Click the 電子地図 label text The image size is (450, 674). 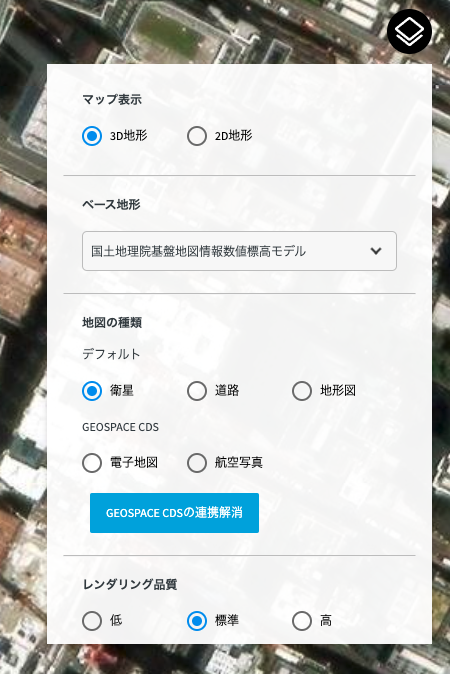(x=134, y=462)
